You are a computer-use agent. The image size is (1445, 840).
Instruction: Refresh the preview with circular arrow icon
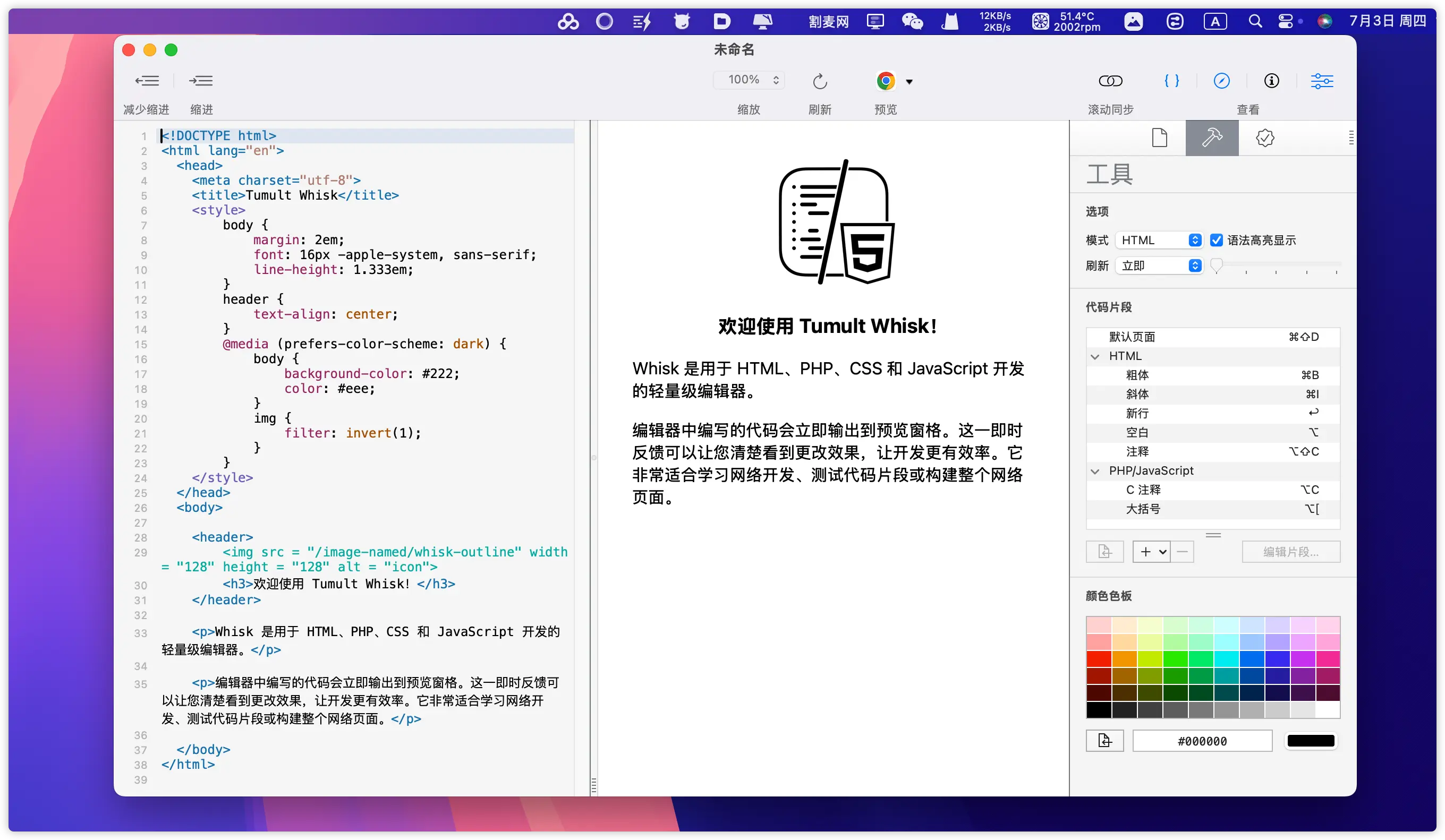[x=819, y=81]
